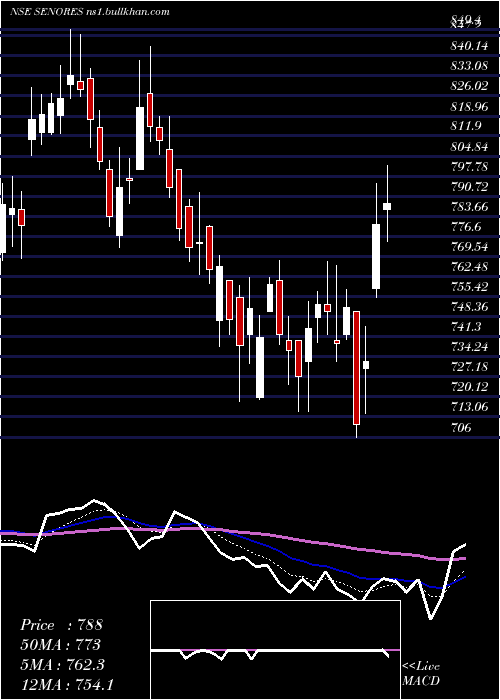Click the tall red candle bottoming near 706
Screen dimensions: 500x700
(x=356, y=368)
